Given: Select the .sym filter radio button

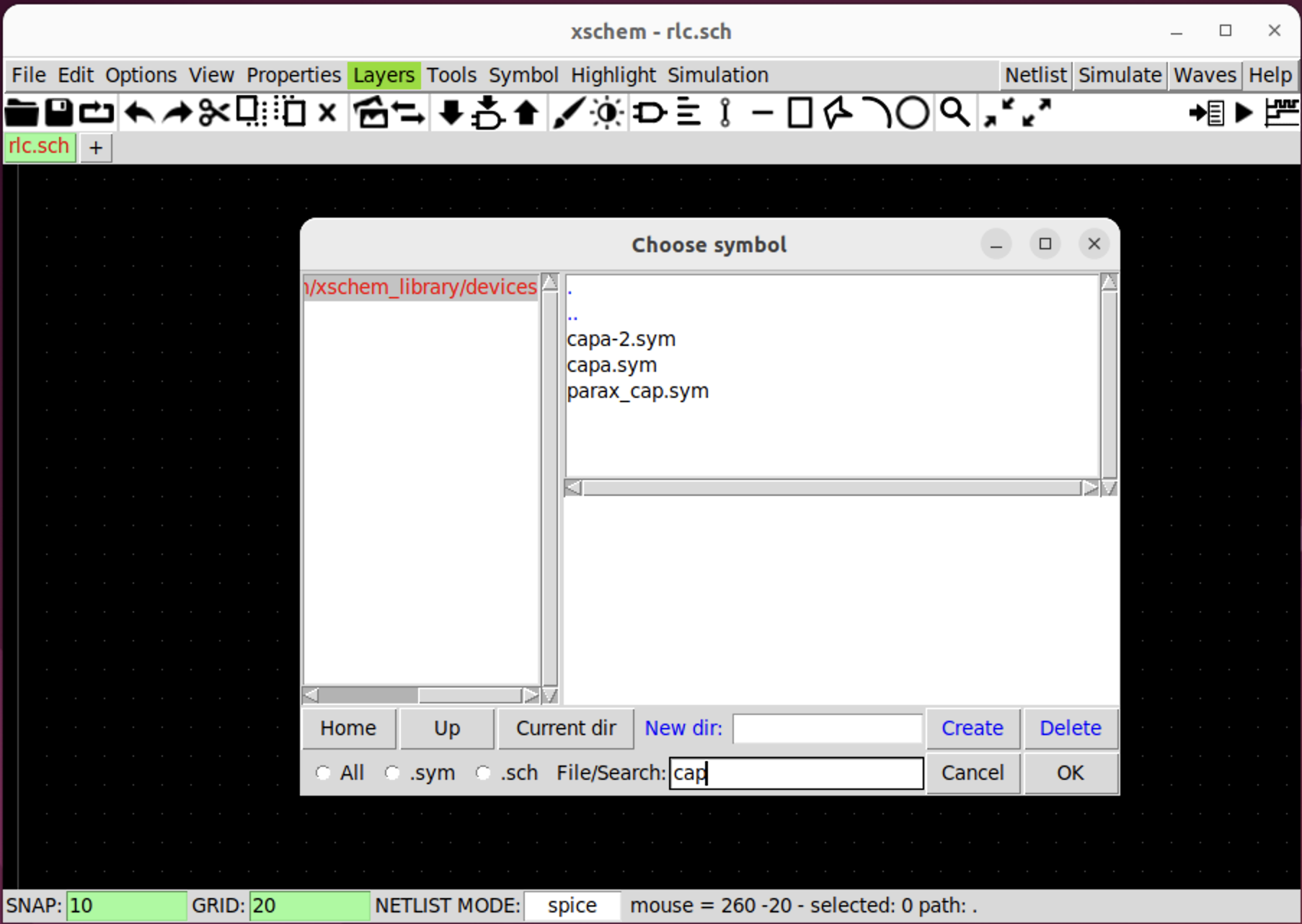Looking at the screenshot, I should (x=392, y=773).
